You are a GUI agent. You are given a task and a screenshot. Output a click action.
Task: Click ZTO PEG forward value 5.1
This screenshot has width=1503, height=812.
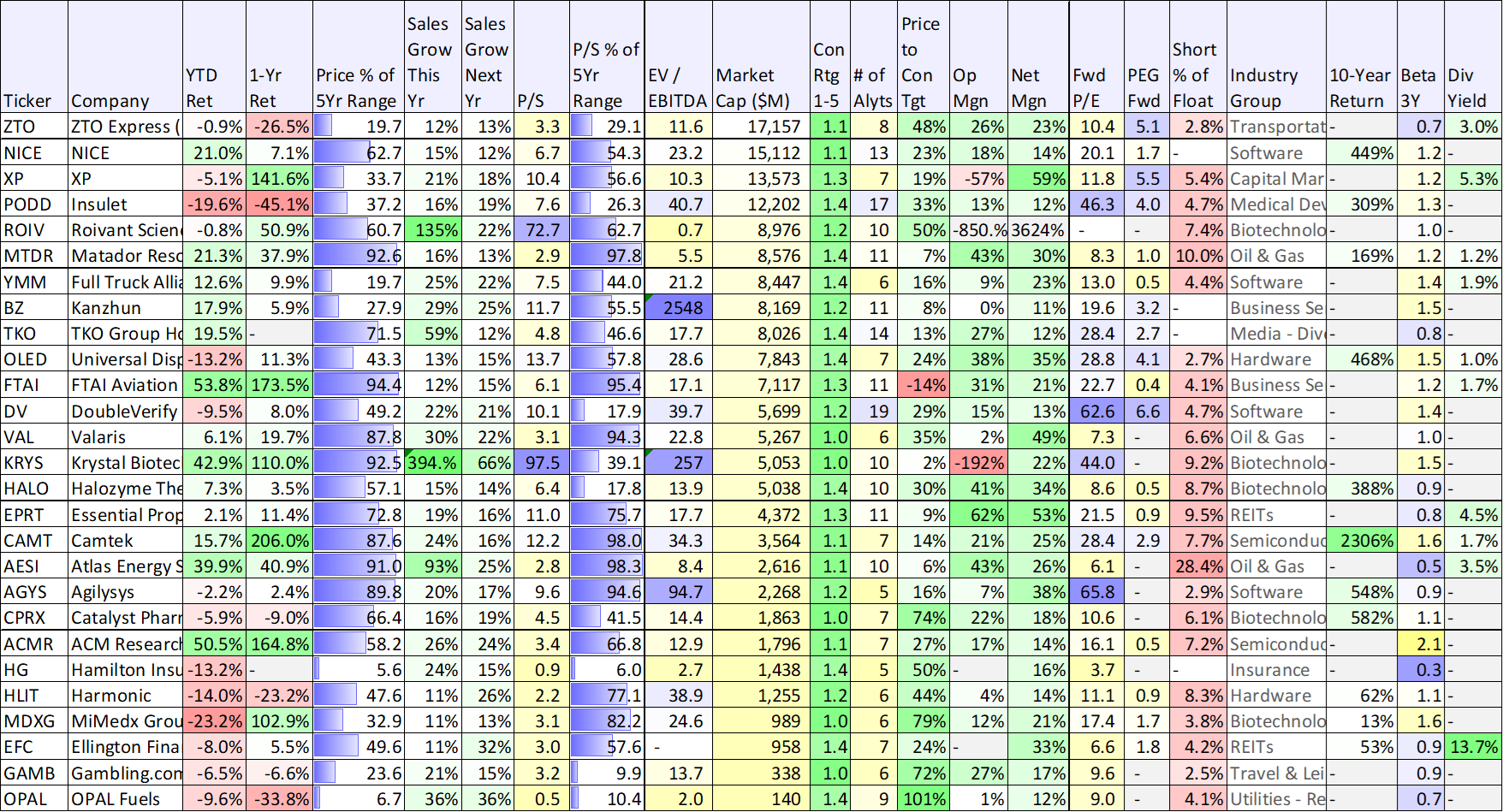pyautogui.click(x=1147, y=127)
